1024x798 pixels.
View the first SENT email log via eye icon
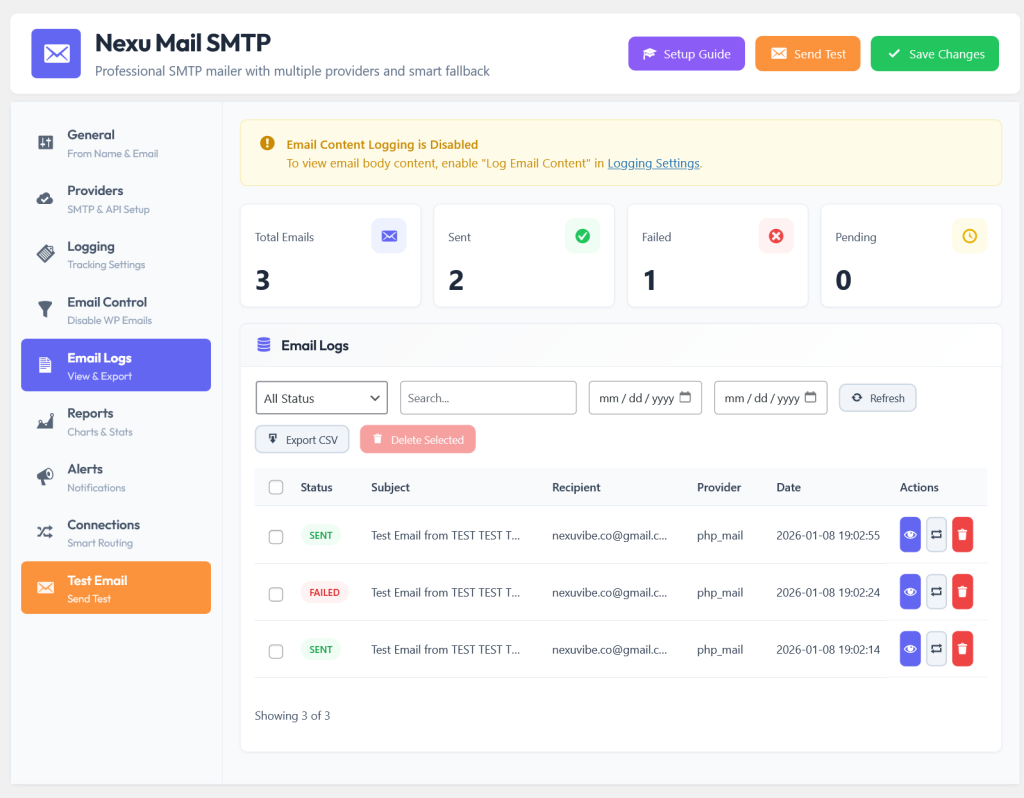(910, 535)
